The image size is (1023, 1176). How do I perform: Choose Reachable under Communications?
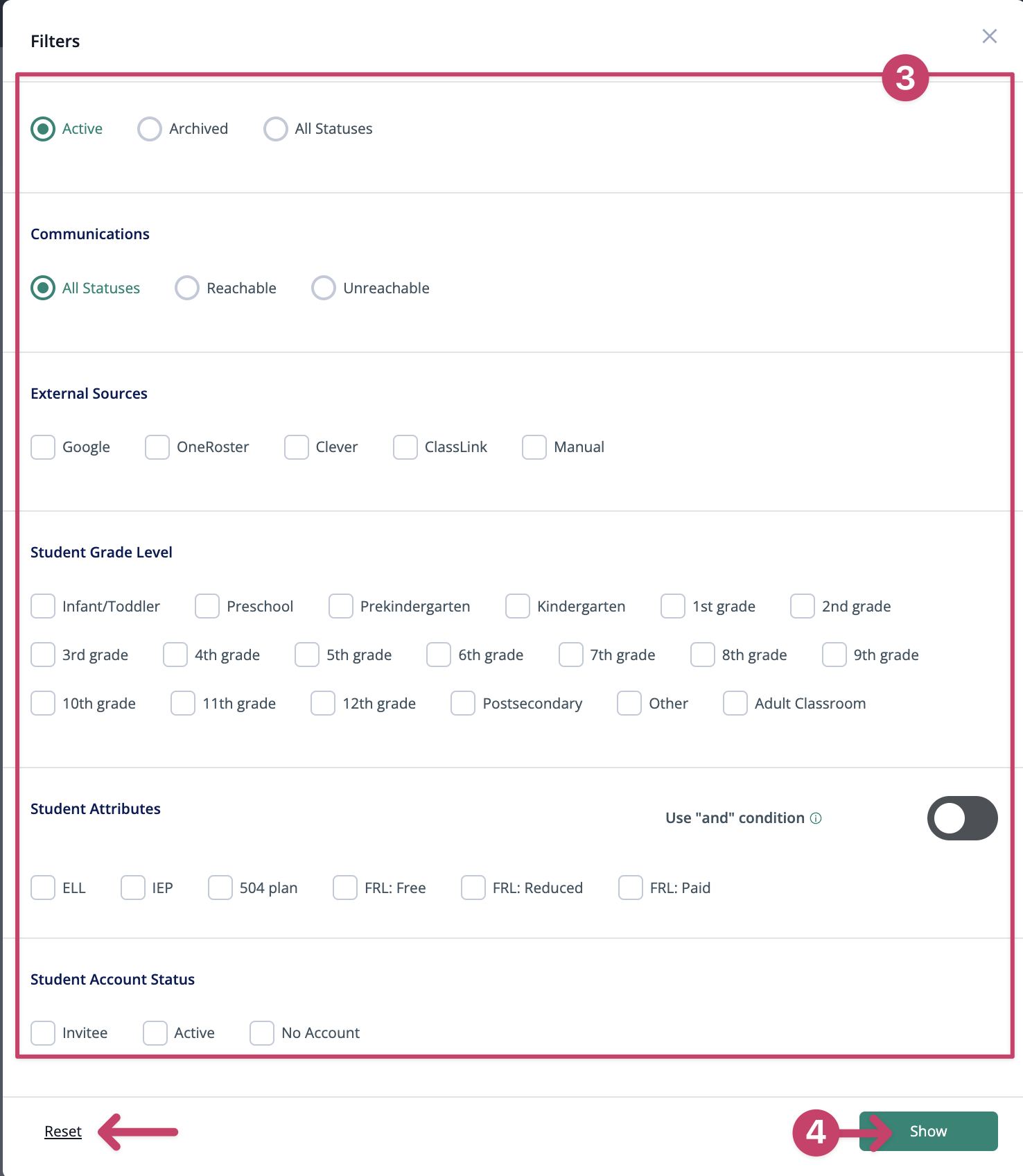click(186, 288)
